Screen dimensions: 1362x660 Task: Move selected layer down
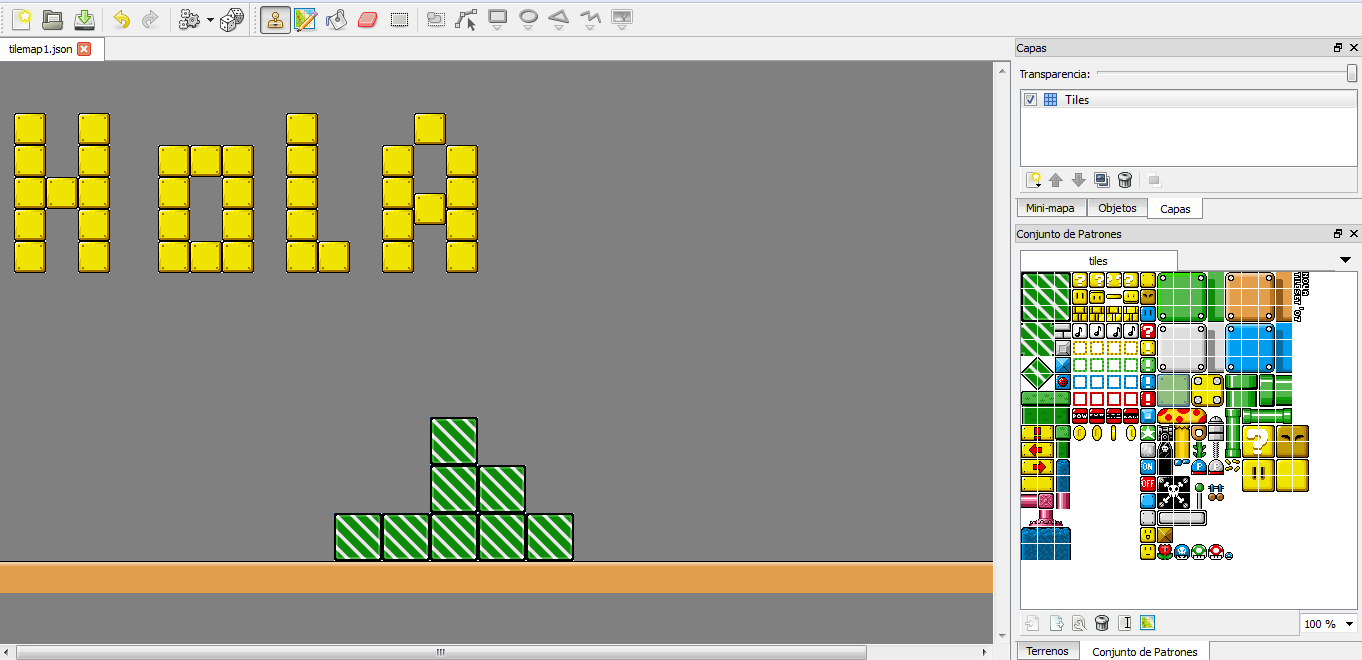pos(1078,180)
